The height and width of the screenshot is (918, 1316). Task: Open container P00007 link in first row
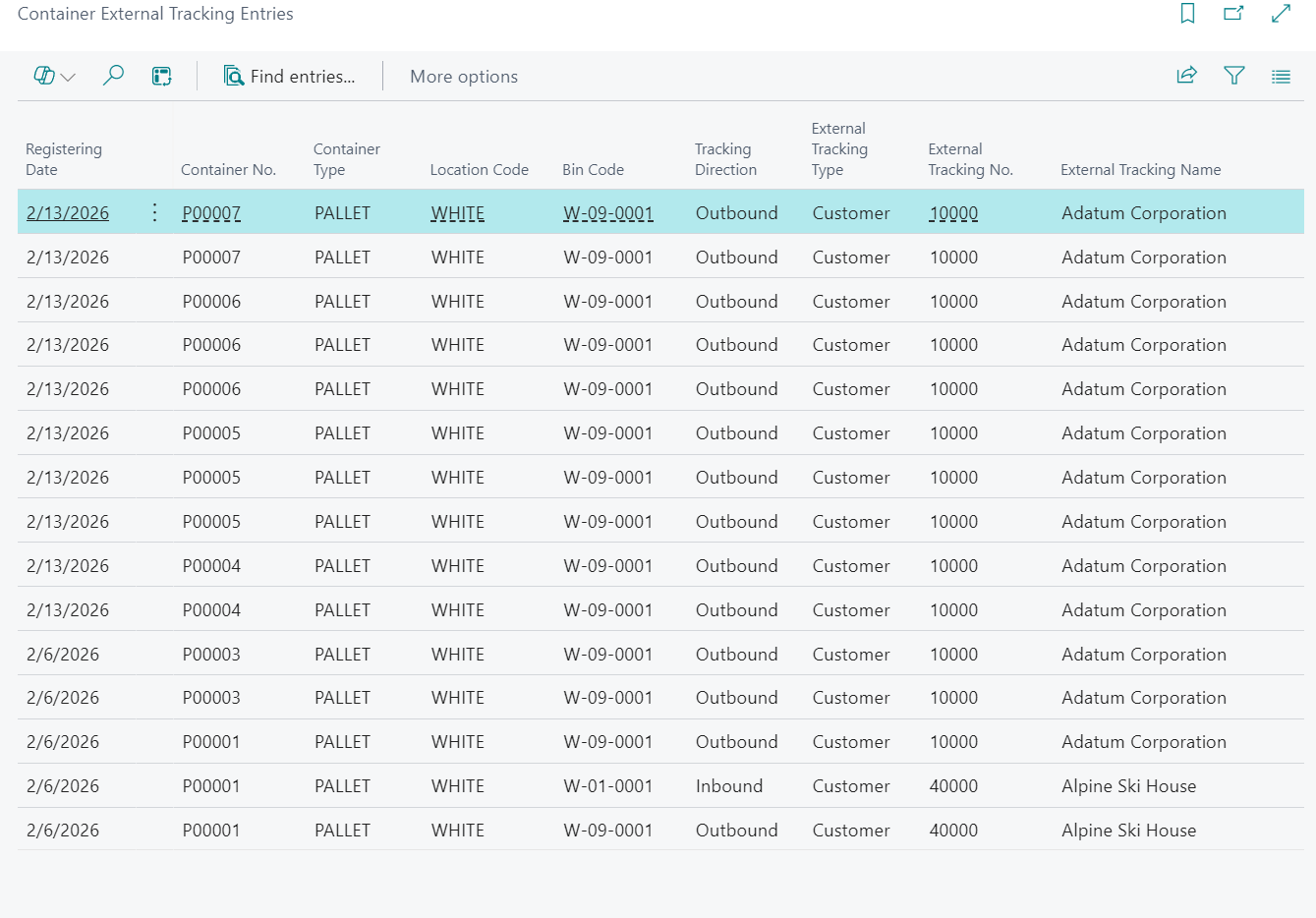[211, 213]
